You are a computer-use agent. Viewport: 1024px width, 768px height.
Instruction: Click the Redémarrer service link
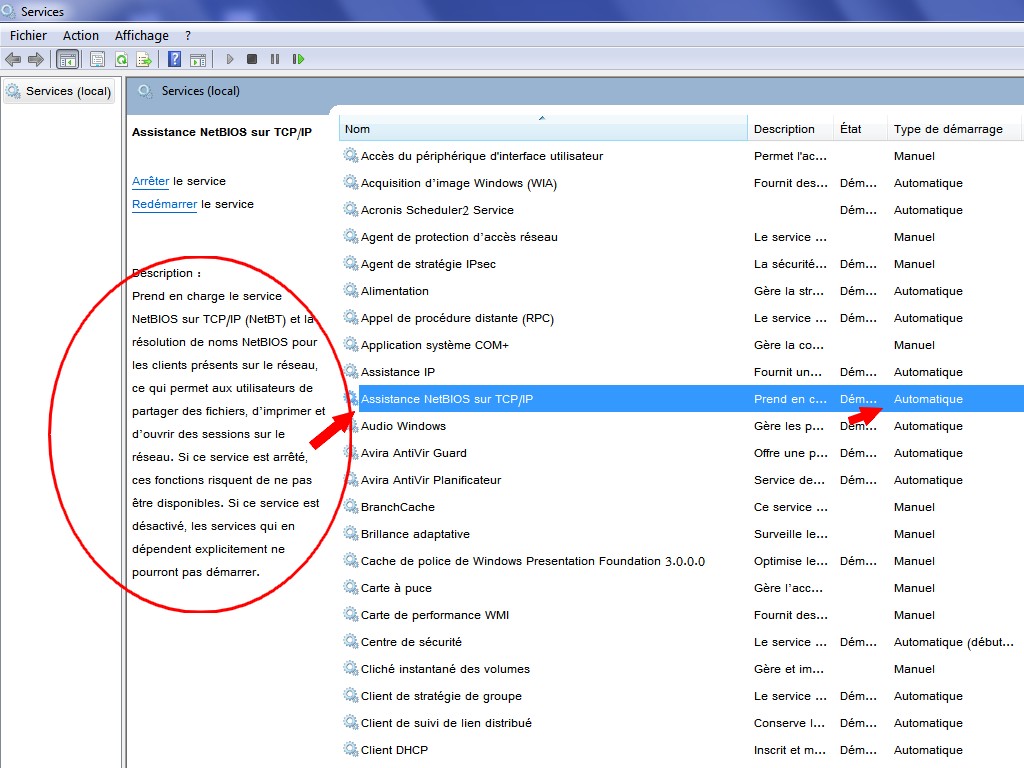164,204
